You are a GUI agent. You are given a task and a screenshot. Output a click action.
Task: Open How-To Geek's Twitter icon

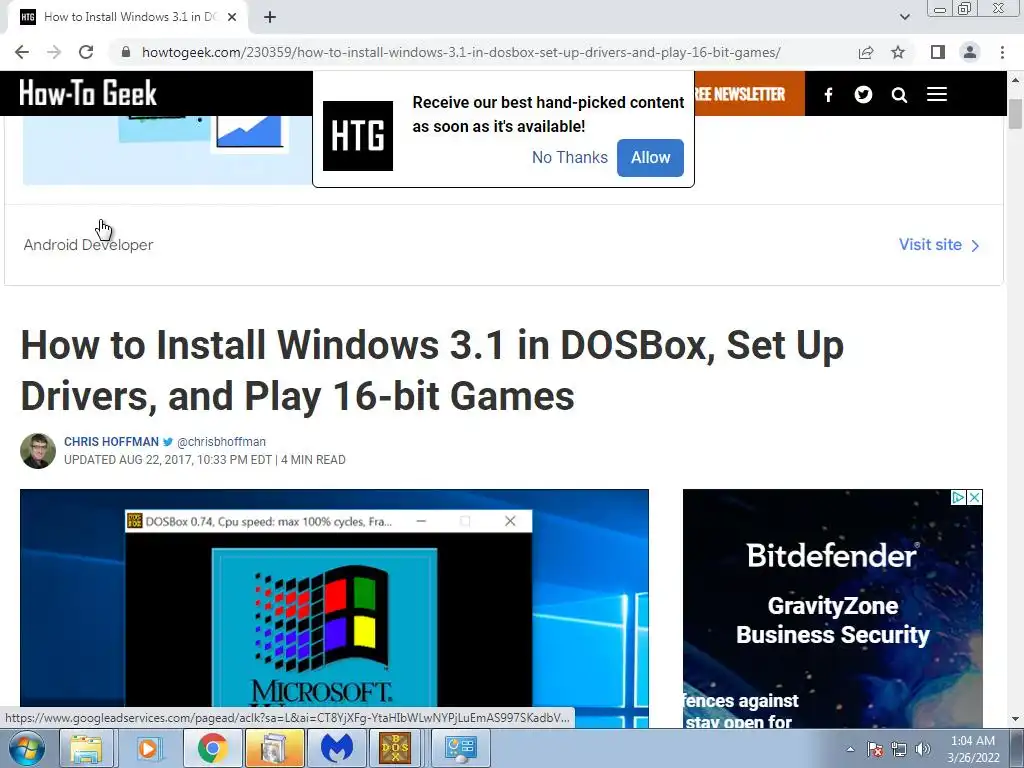coord(863,95)
